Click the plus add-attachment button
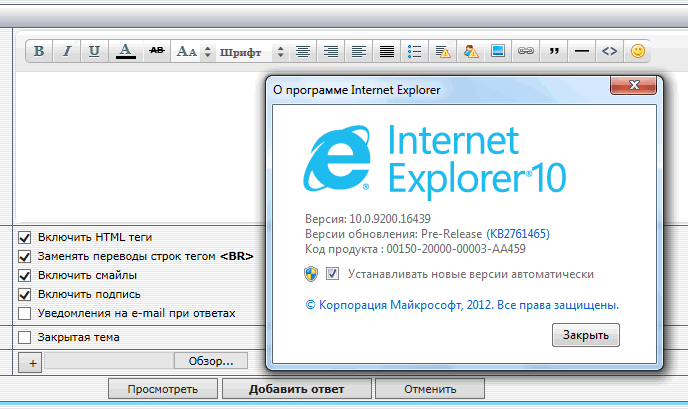Image resolution: width=688 pixels, height=409 pixels. click(x=30, y=363)
